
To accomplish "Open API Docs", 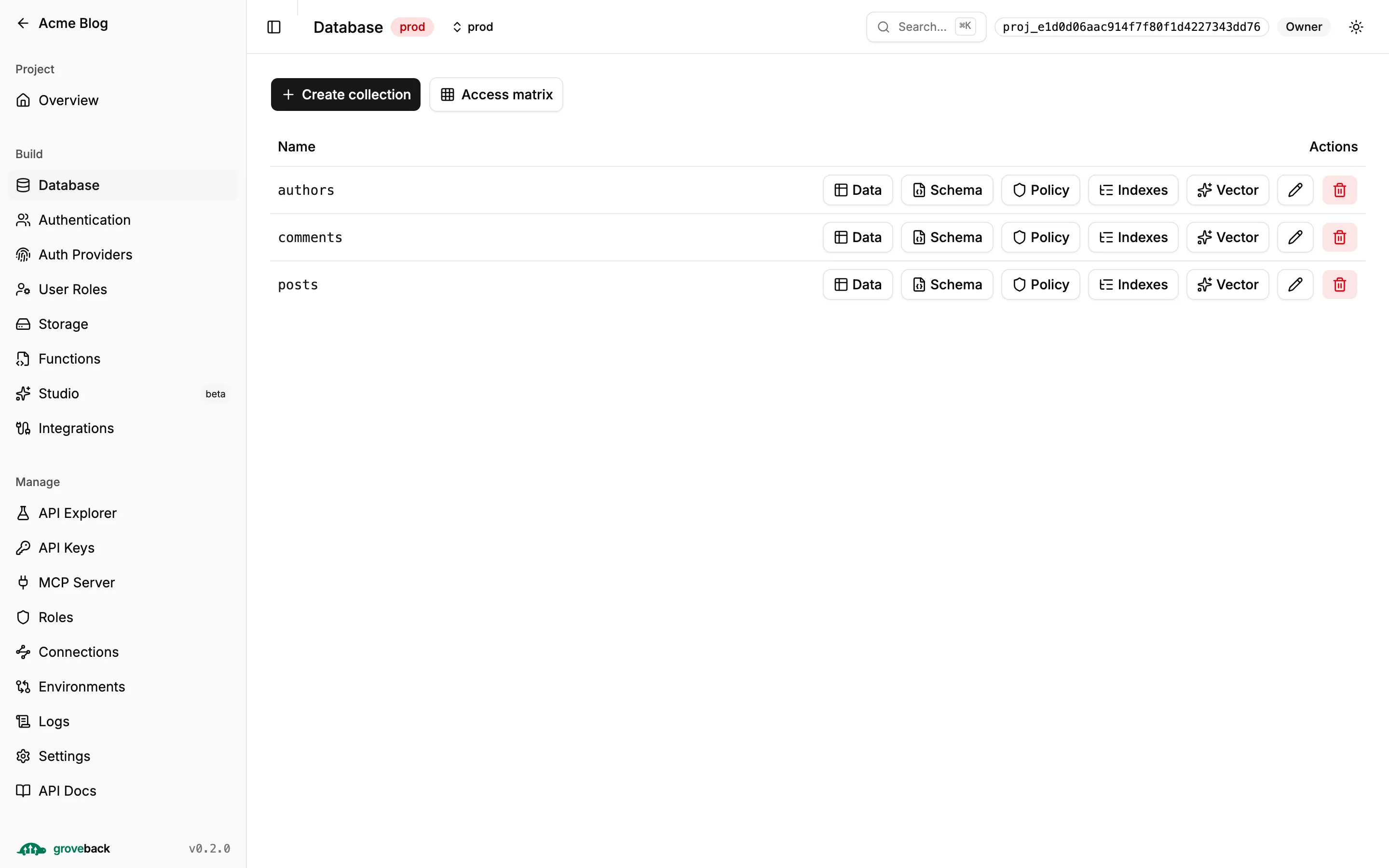I will pyautogui.click(x=123, y=790).
